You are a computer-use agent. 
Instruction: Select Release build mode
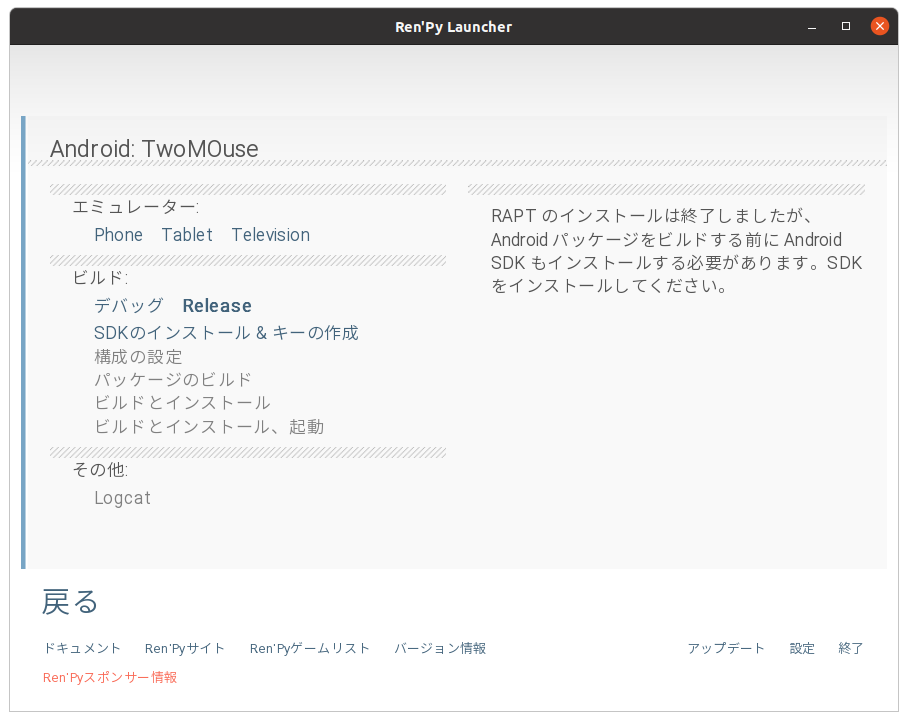pos(217,305)
